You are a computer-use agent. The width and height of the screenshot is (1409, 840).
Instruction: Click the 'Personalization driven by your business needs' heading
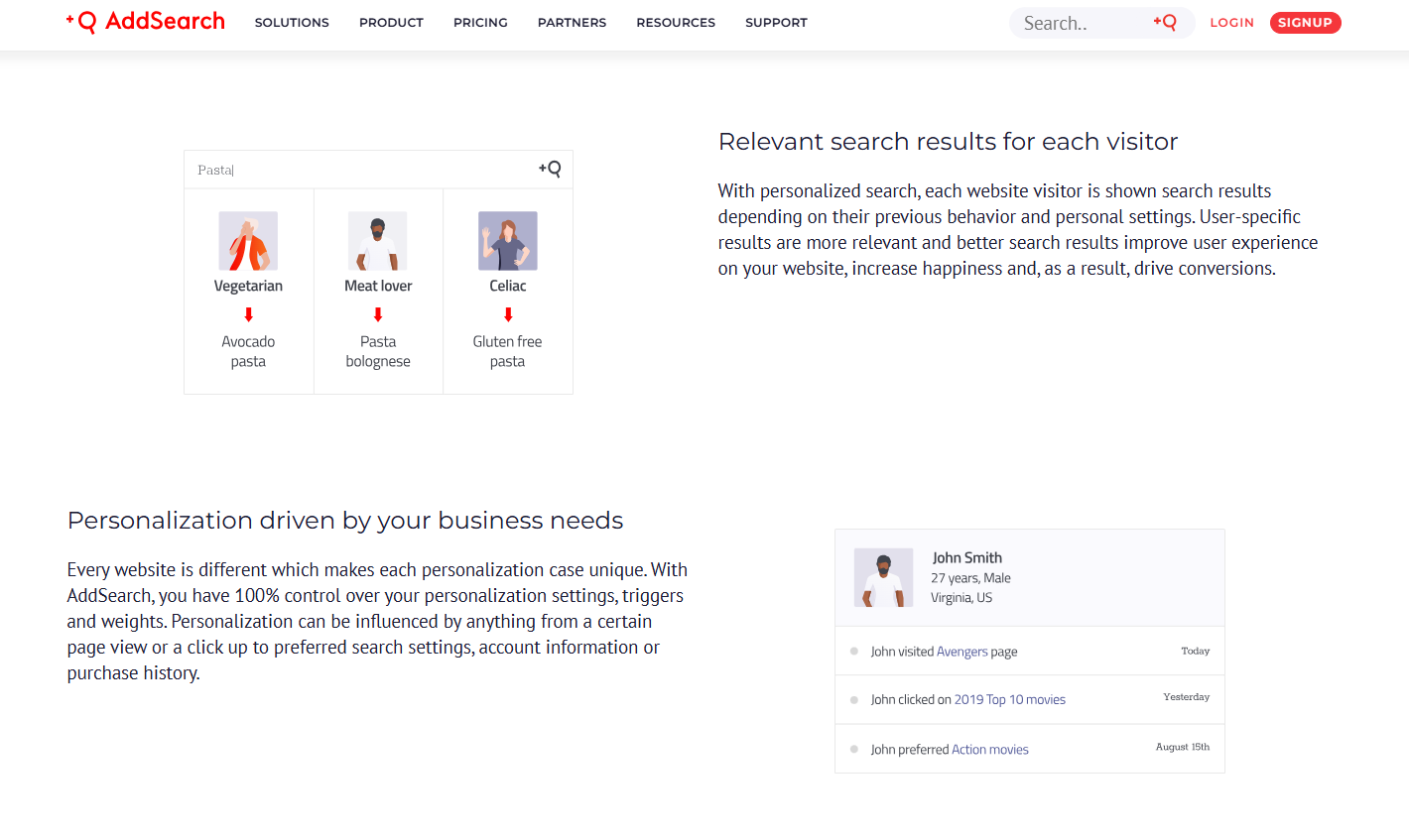pos(345,521)
